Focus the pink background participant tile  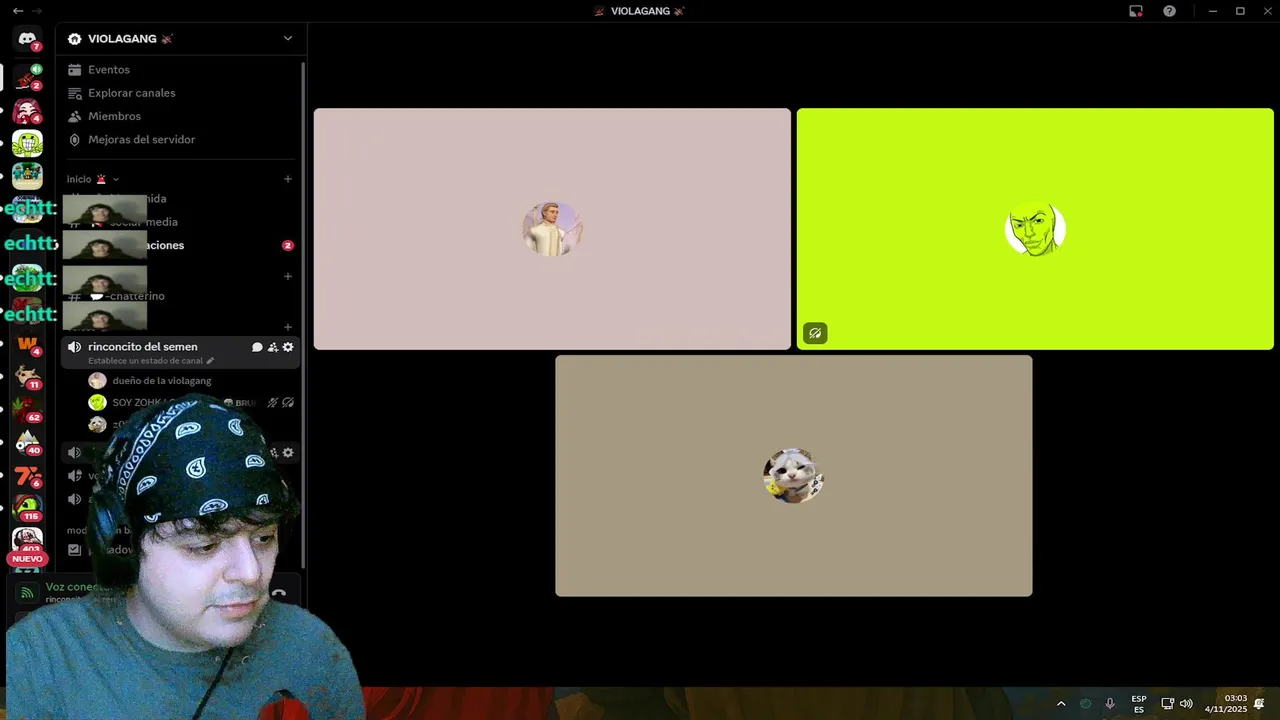[x=552, y=229]
